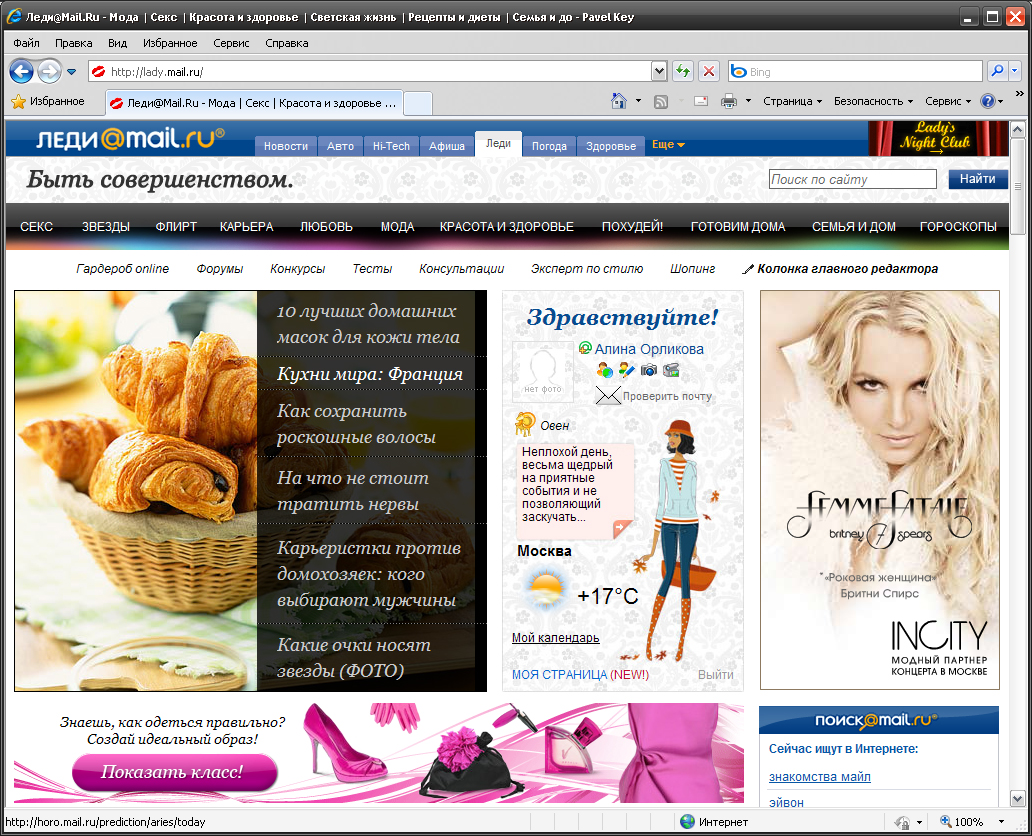Click the Кухни мира: Франция headline
This screenshot has width=1032, height=836.
(x=370, y=374)
